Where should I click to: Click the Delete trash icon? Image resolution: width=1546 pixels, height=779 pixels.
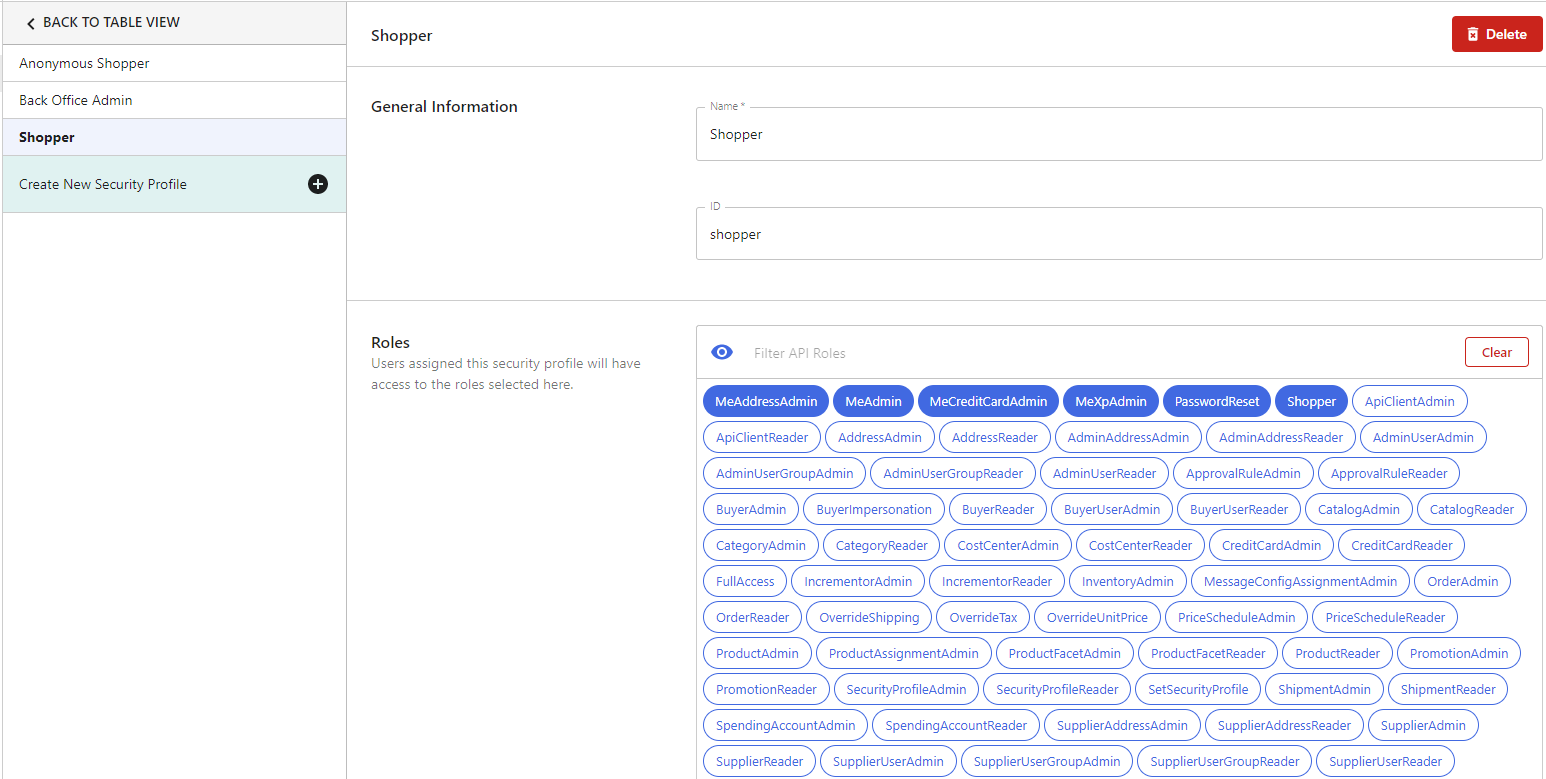pos(1471,33)
